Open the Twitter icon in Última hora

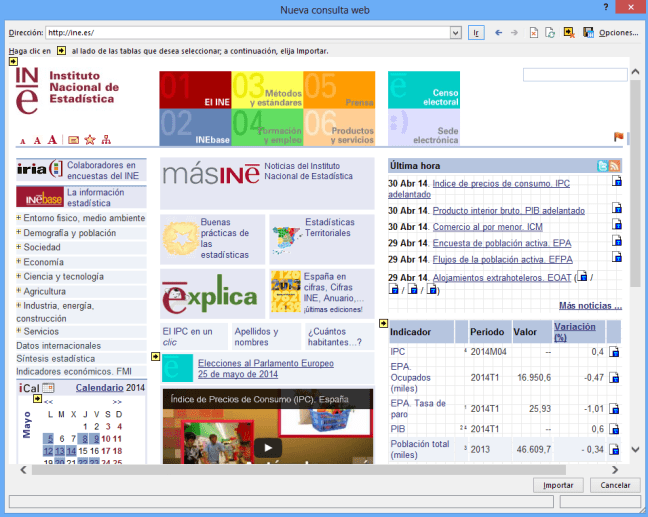coord(603,166)
